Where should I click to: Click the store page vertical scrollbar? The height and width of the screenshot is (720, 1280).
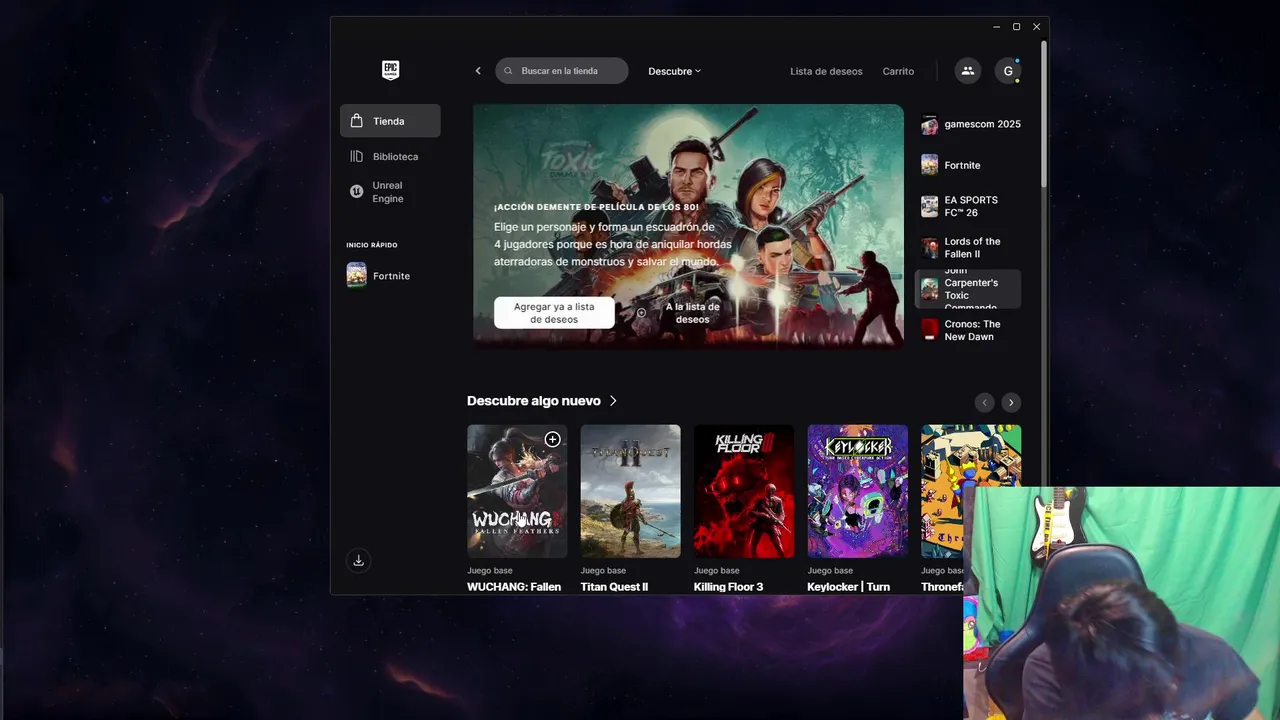coord(1044,112)
